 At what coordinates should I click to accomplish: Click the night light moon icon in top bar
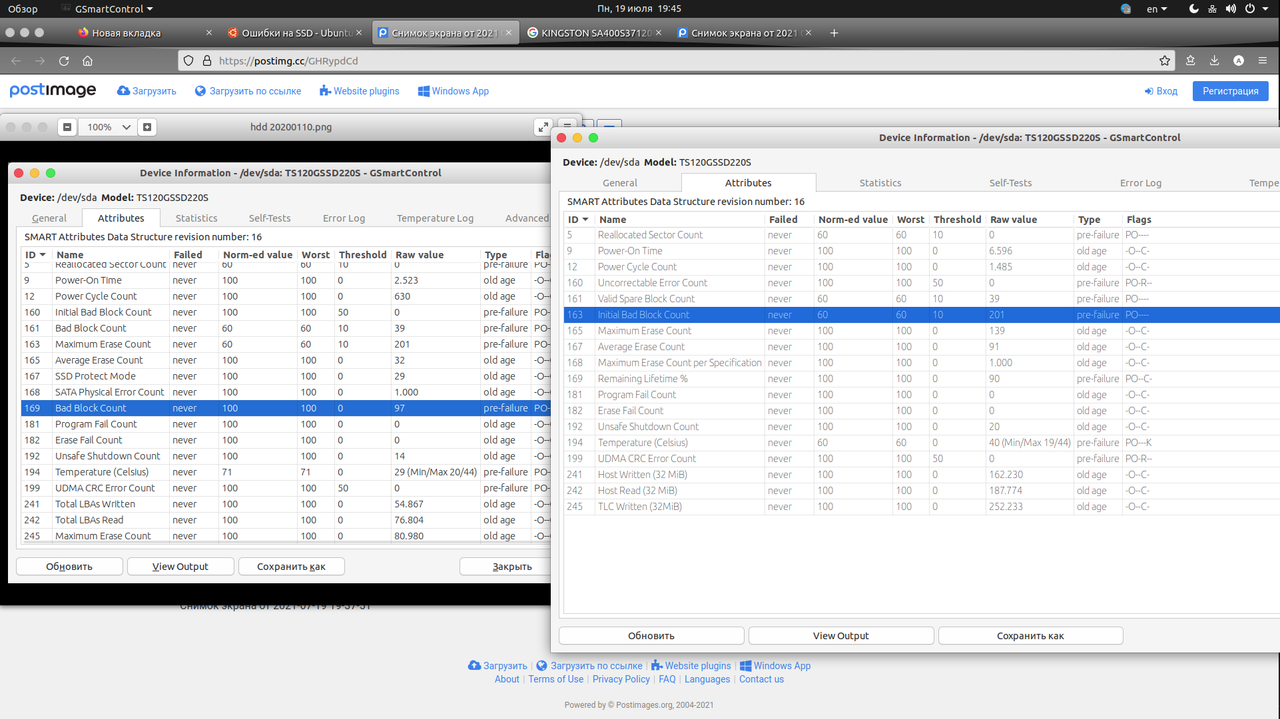(x=1194, y=8)
